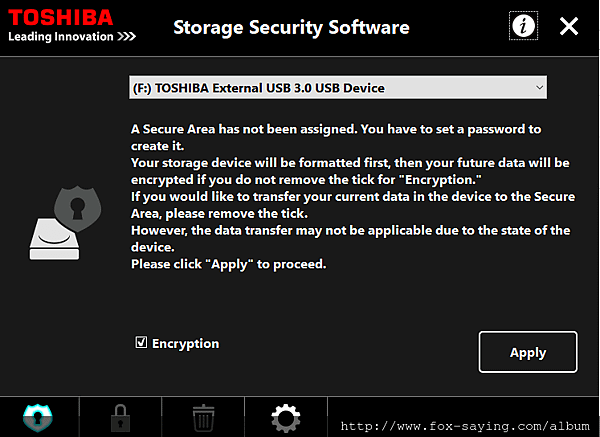Expand the drive selection dropdown arrow

(x=539, y=88)
